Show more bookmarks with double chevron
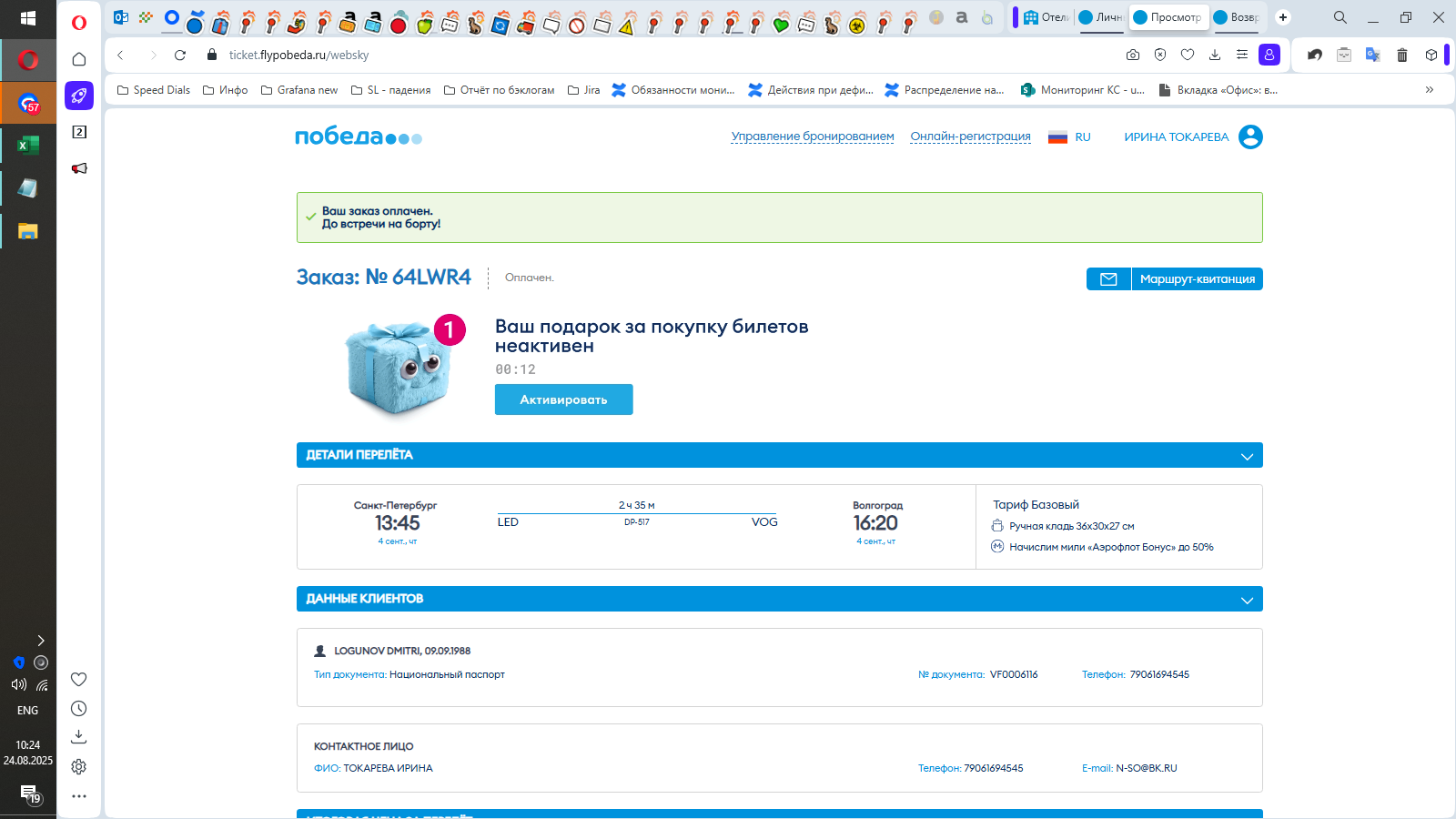This screenshot has height=819, width=1456. coord(1430,90)
